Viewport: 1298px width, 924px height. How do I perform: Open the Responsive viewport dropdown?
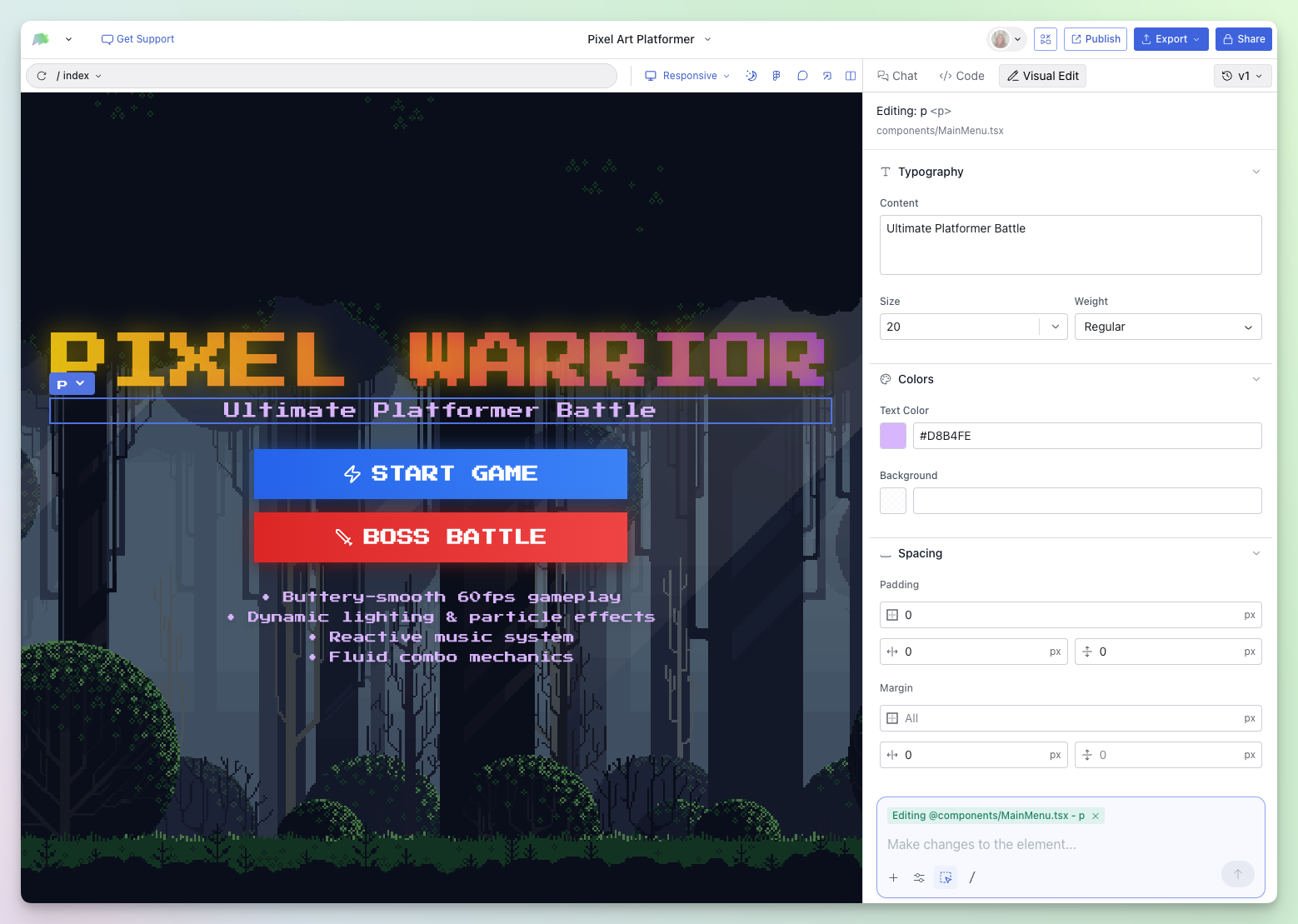pos(688,76)
